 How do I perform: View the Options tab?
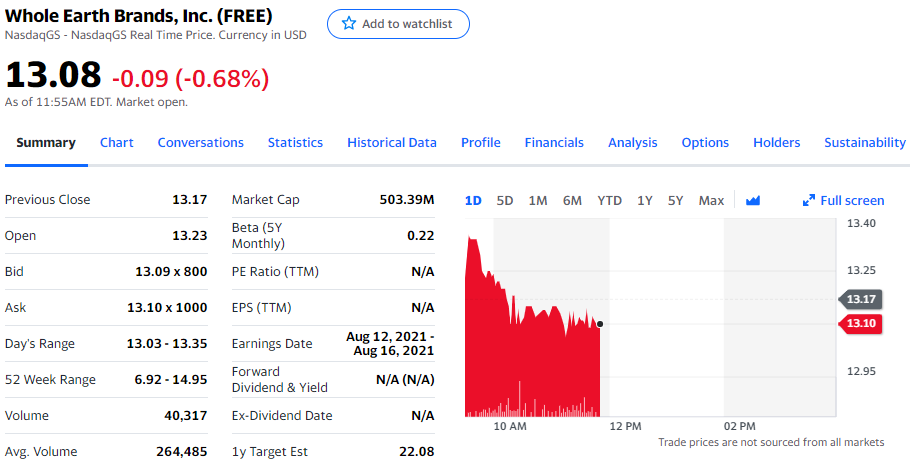click(x=705, y=143)
